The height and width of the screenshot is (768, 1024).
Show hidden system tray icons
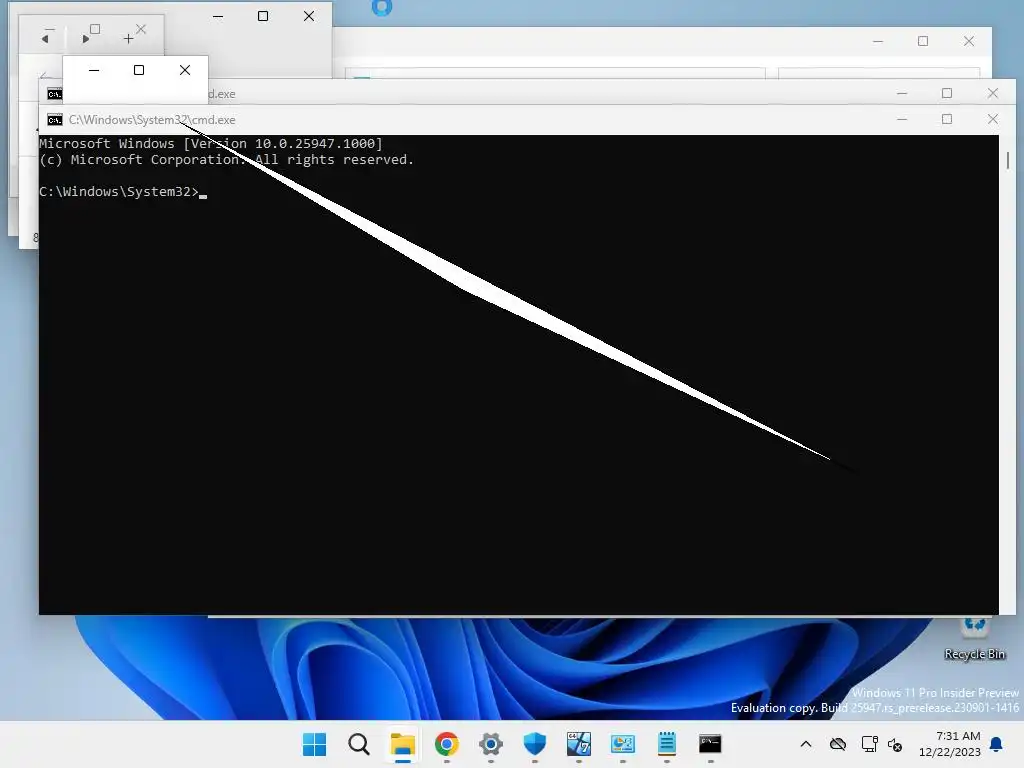pos(806,744)
